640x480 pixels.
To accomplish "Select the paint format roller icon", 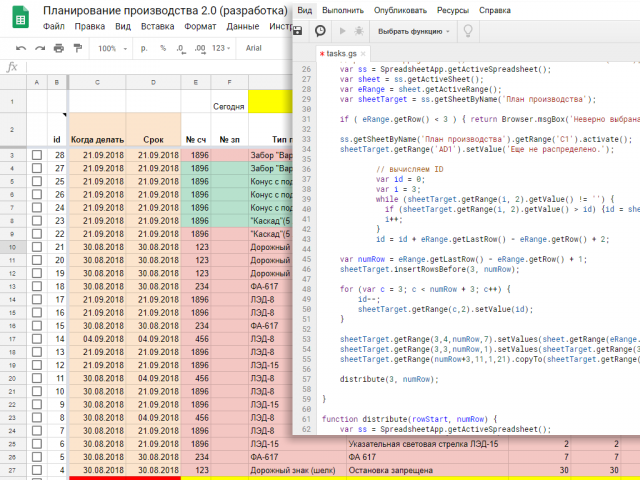I will (78, 48).
